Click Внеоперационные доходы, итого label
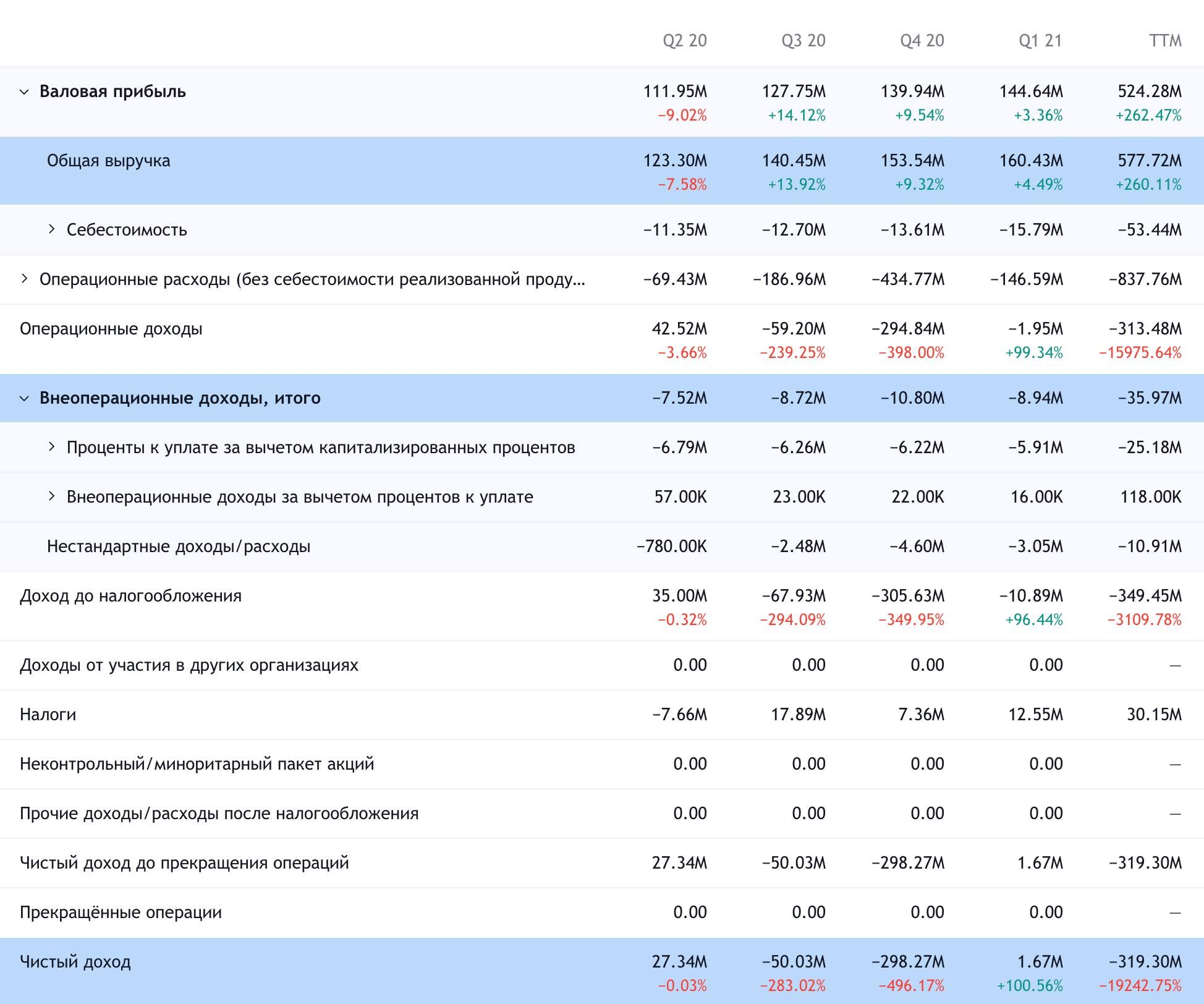Screen dimensions: 1204x1004 (180, 398)
